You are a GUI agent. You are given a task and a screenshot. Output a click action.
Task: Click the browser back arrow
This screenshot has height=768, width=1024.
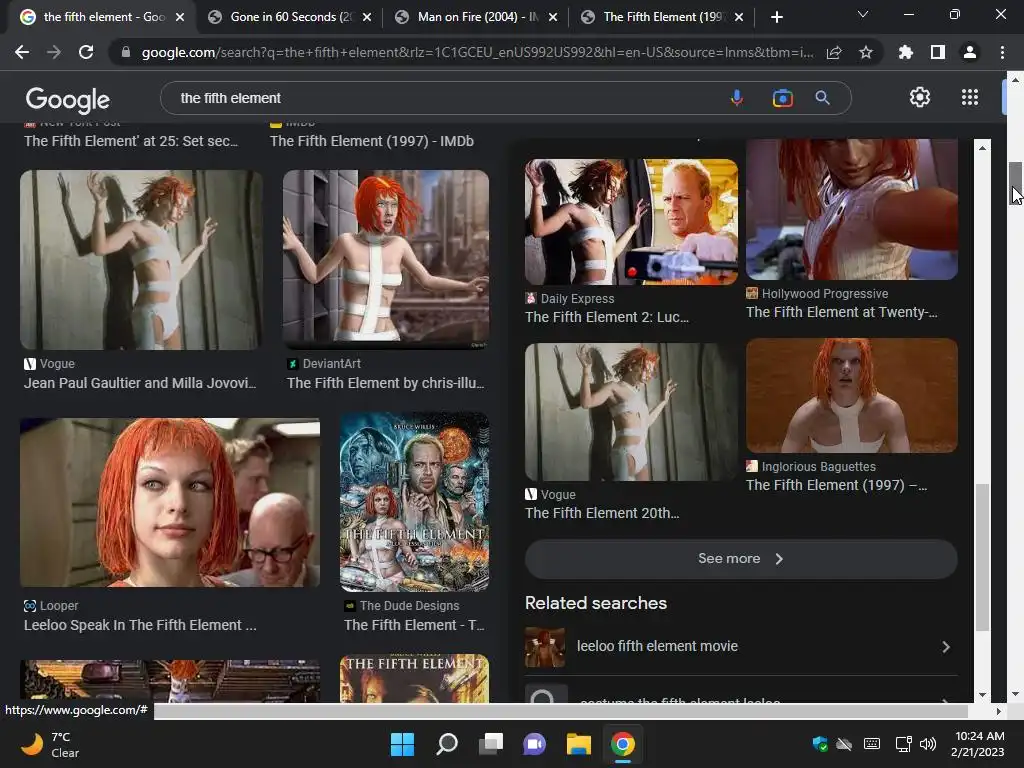pyautogui.click(x=22, y=52)
